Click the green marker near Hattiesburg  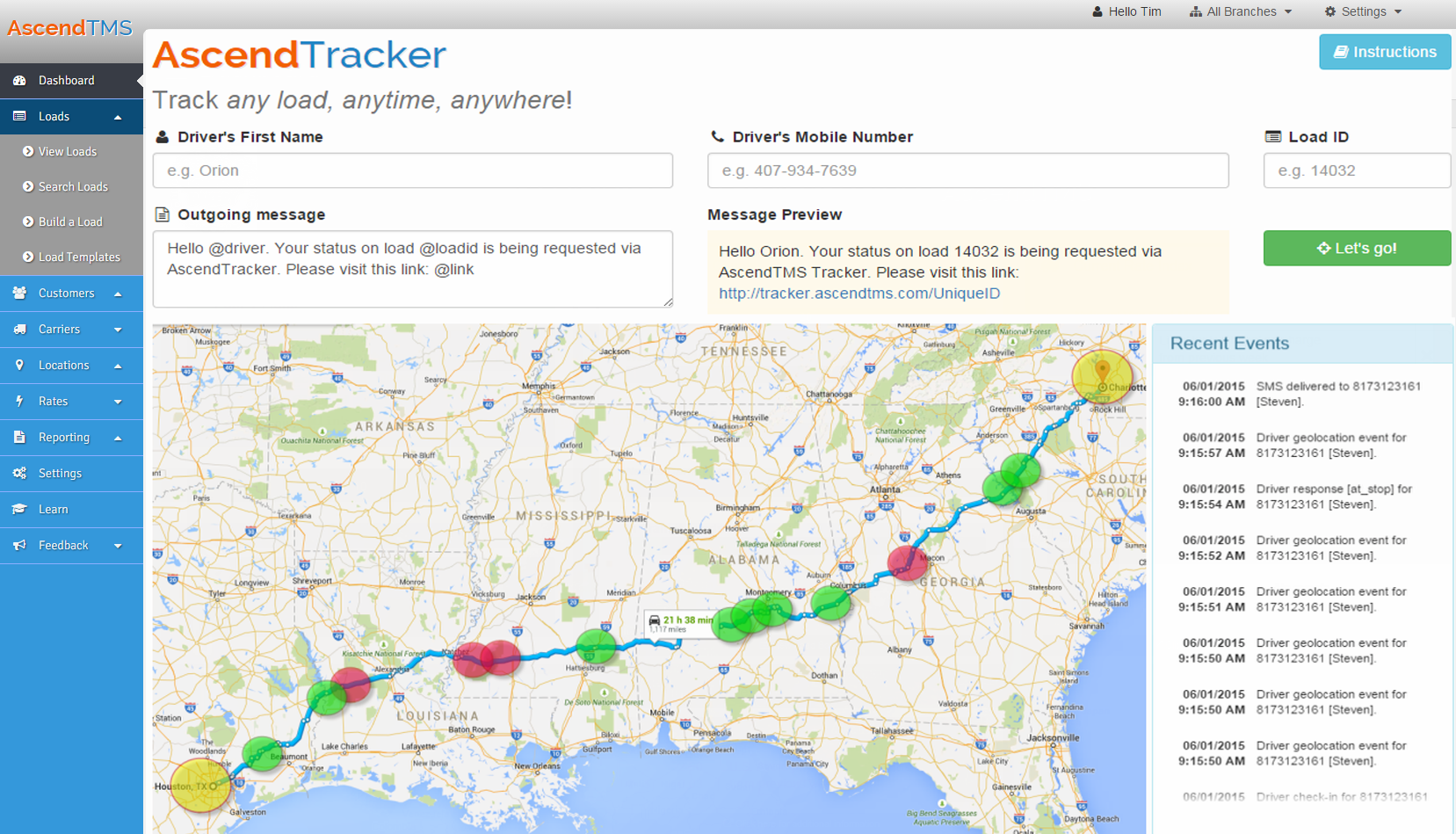tap(596, 647)
